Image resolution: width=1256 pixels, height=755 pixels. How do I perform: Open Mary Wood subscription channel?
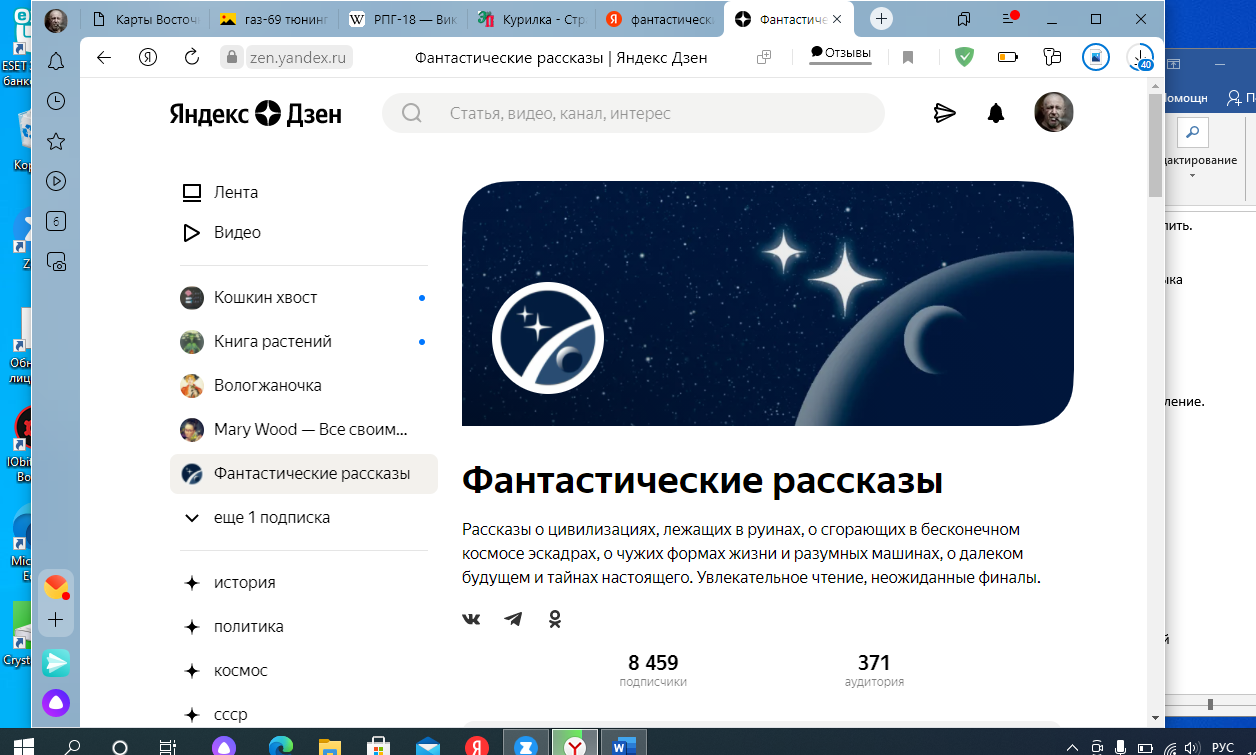[304, 429]
